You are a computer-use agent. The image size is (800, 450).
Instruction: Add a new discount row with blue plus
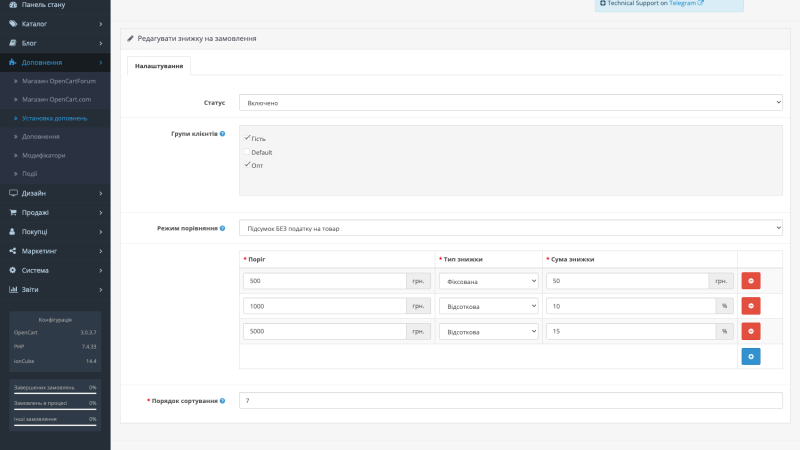751,357
